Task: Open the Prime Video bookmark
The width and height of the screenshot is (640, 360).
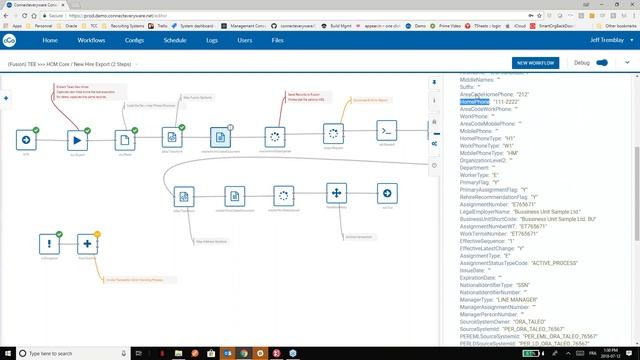Action: pos(446,26)
